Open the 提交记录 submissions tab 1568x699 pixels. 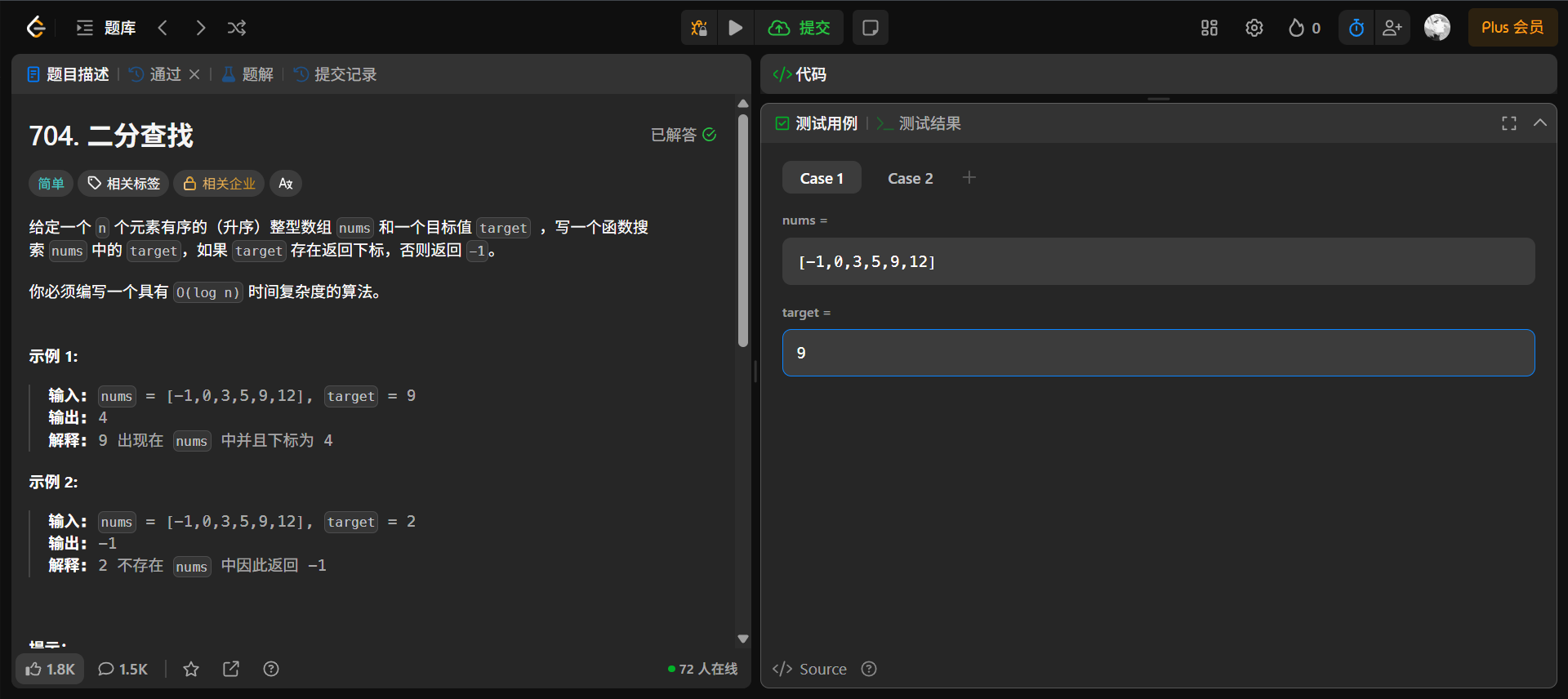(336, 74)
